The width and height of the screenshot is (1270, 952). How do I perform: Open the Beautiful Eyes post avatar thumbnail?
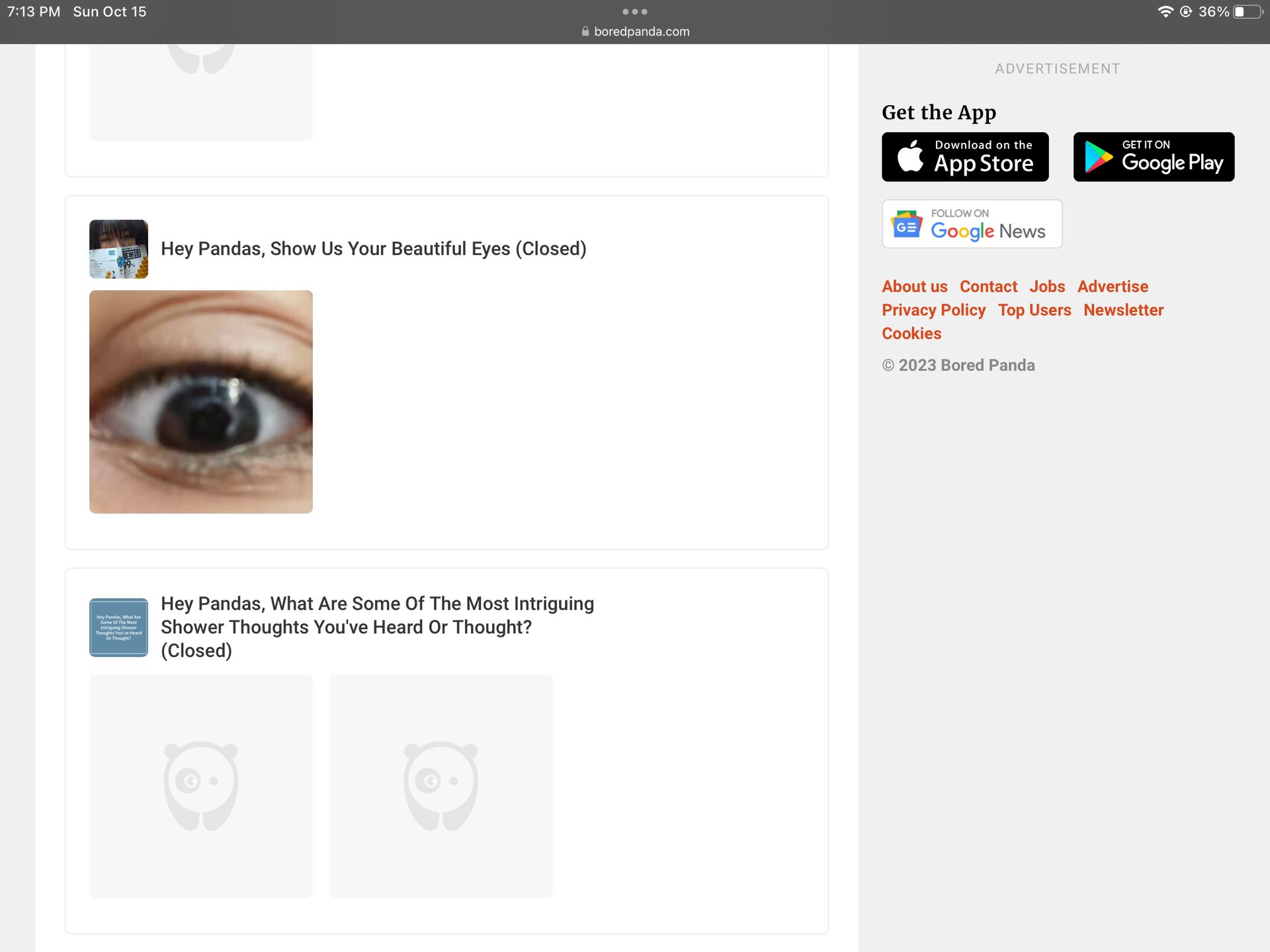pyautogui.click(x=118, y=249)
